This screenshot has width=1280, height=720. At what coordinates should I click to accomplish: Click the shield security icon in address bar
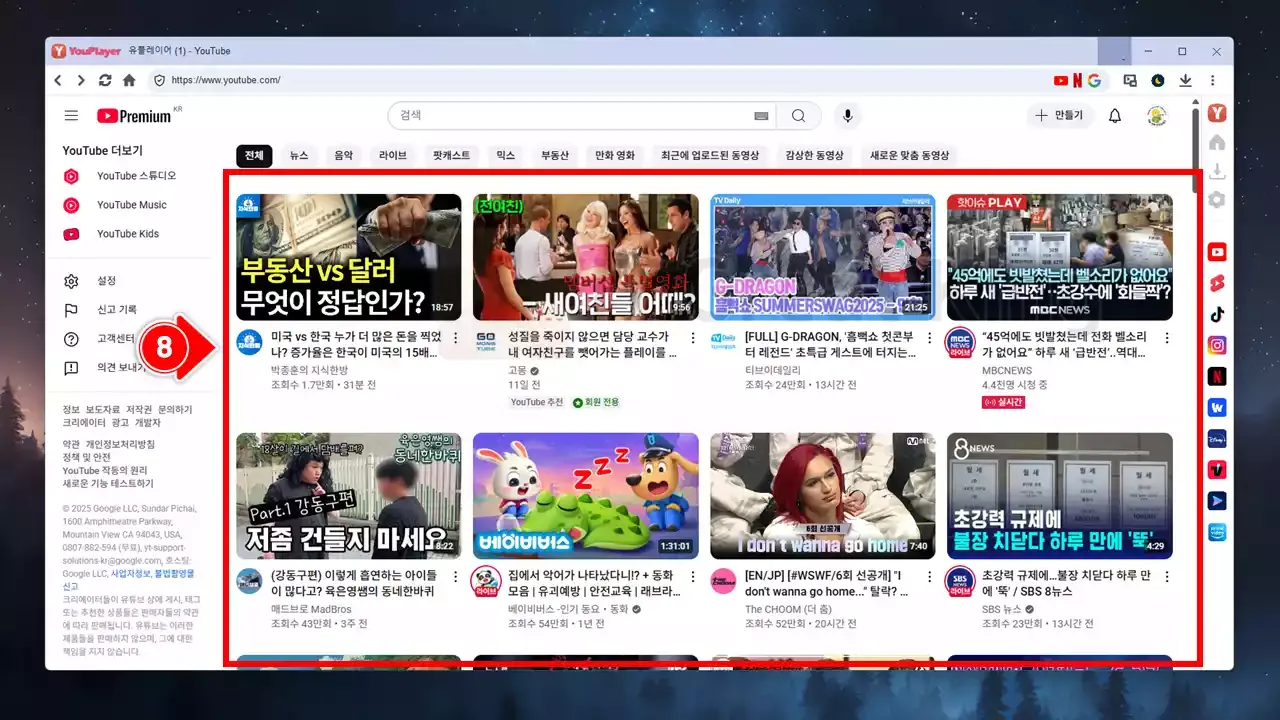click(158, 80)
